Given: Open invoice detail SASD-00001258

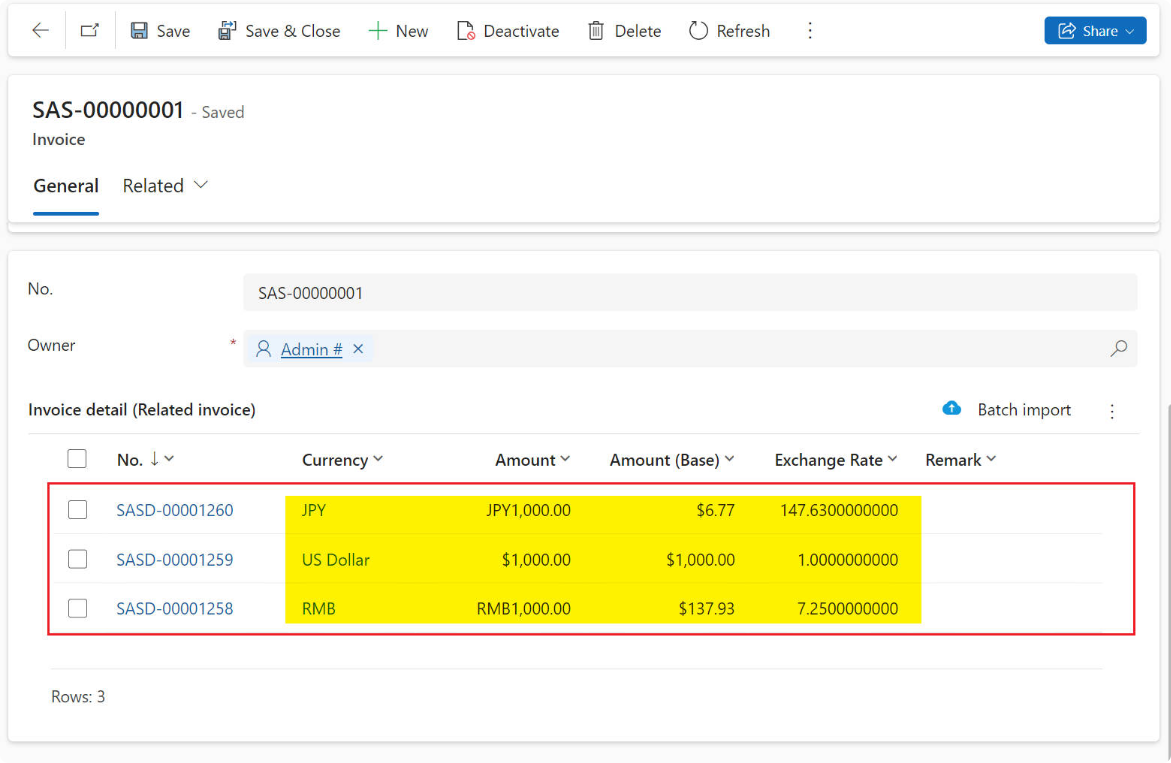Looking at the screenshot, I should tap(175, 608).
